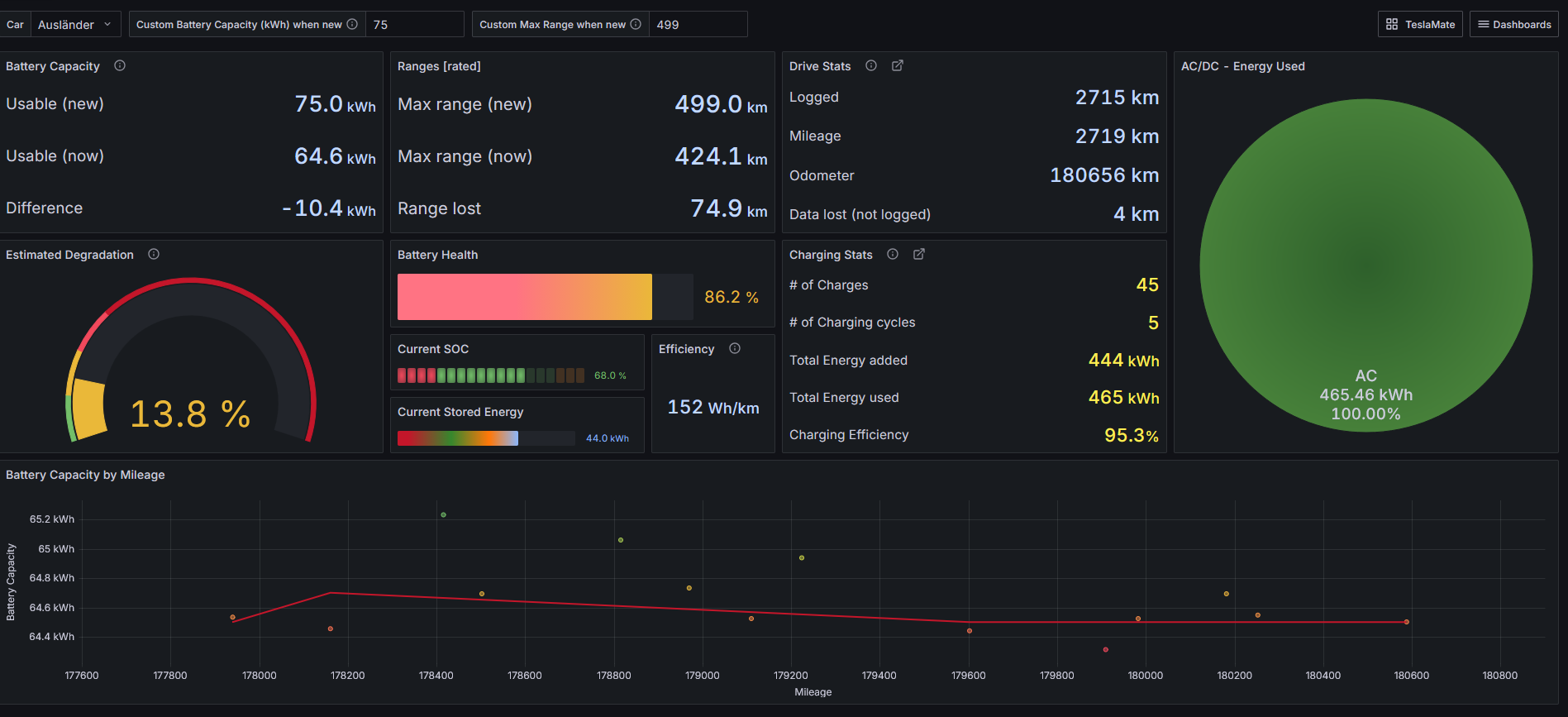1568x717 pixels.
Task: Click info icon for Custom Max Range
Action: tap(636, 25)
